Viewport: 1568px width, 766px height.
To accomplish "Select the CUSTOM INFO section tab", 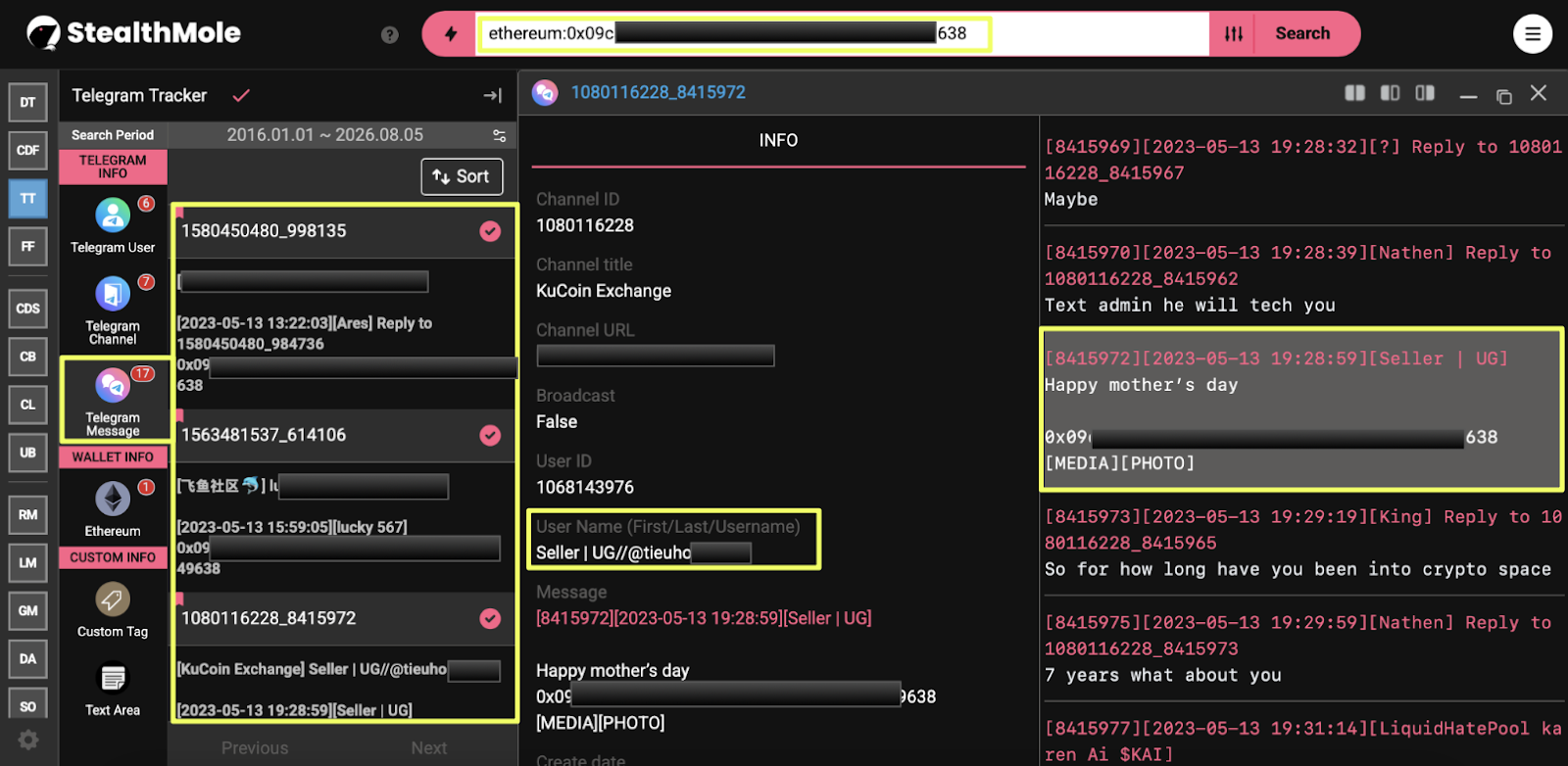I will (x=113, y=556).
